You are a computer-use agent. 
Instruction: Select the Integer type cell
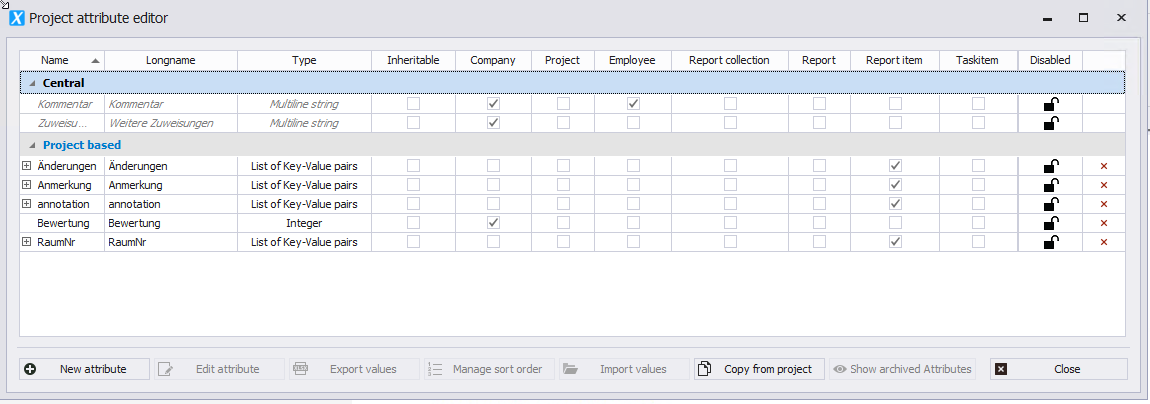click(x=304, y=223)
